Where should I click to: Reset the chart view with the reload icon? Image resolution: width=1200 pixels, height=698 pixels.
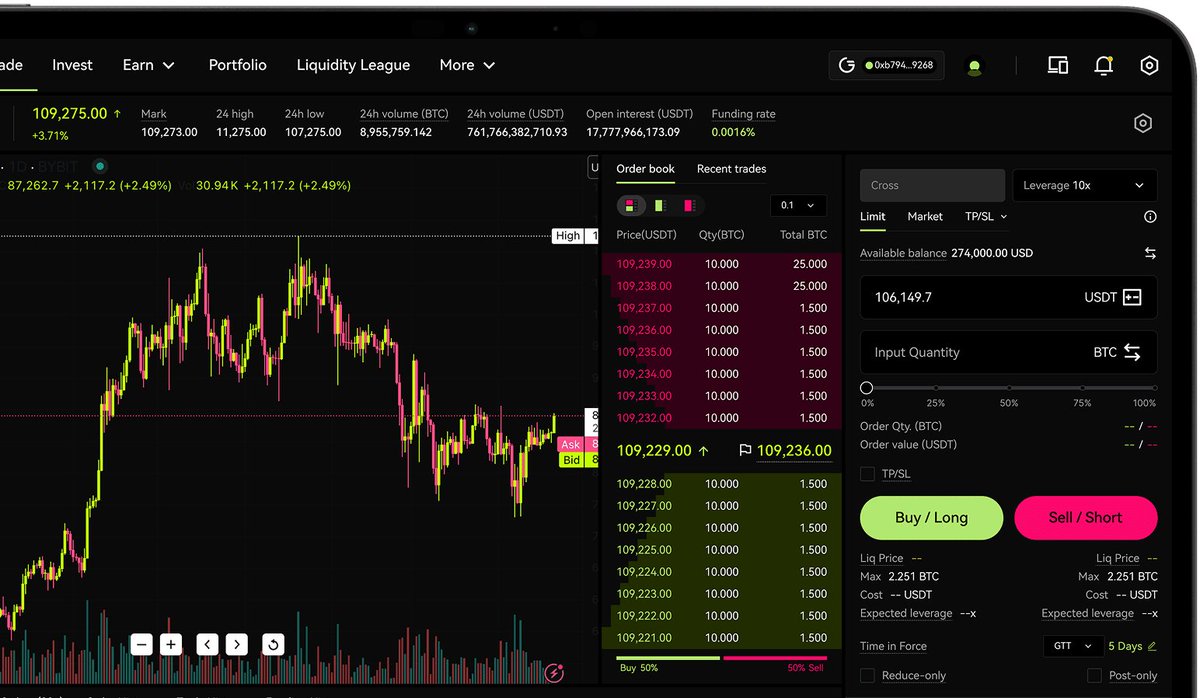pos(273,645)
